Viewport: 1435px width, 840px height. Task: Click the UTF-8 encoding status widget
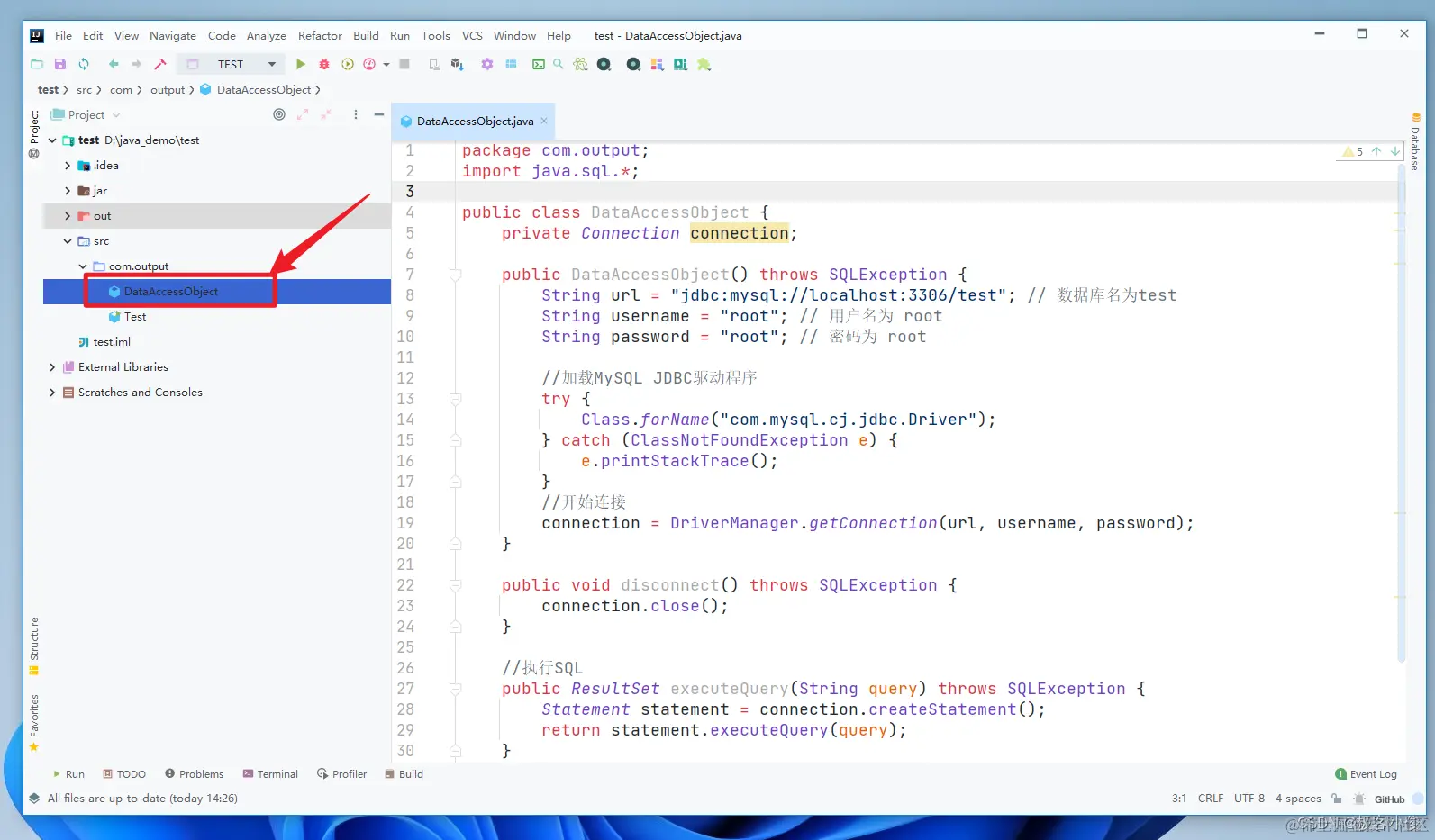click(x=1249, y=799)
